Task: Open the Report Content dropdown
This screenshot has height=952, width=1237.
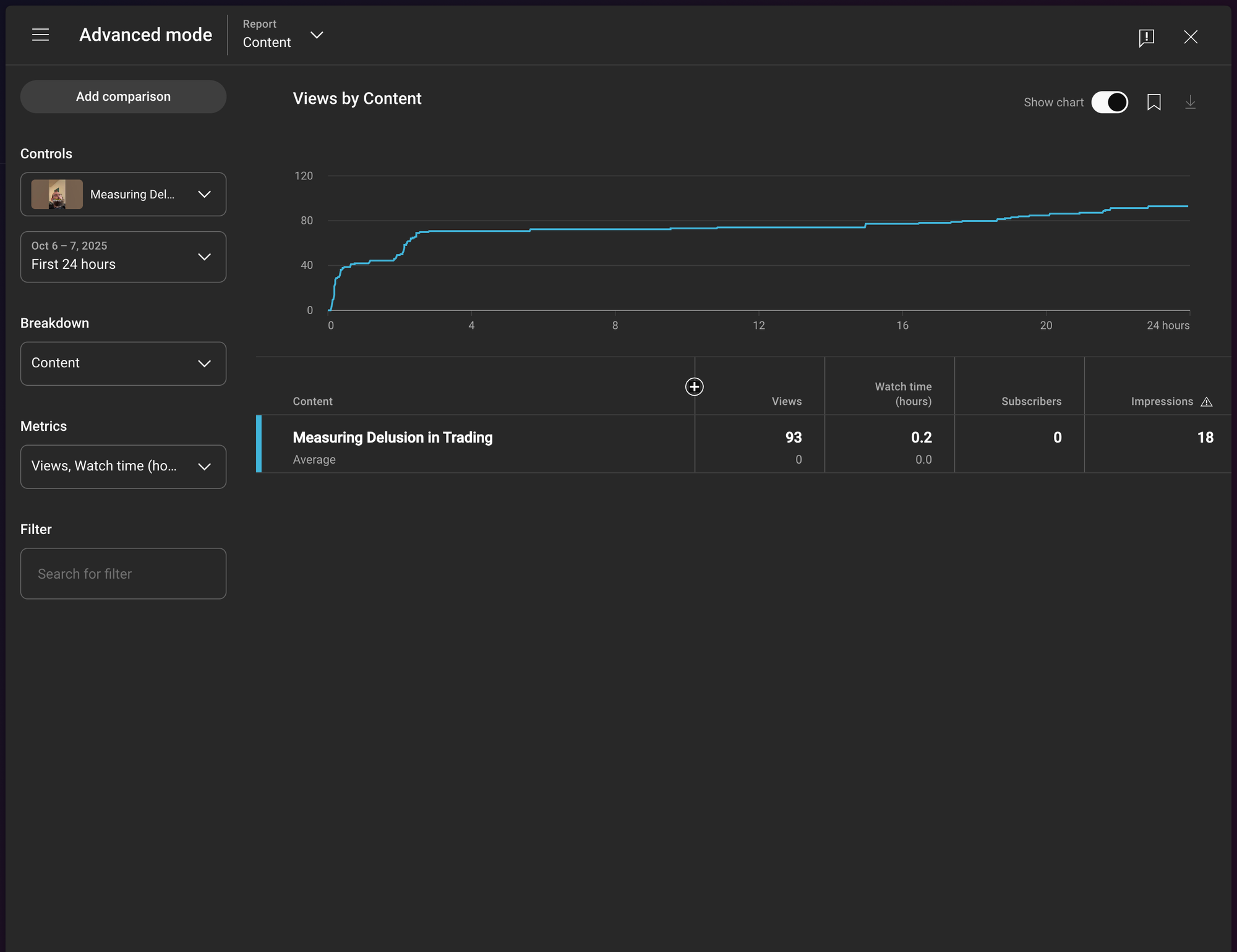Action: 283,35
